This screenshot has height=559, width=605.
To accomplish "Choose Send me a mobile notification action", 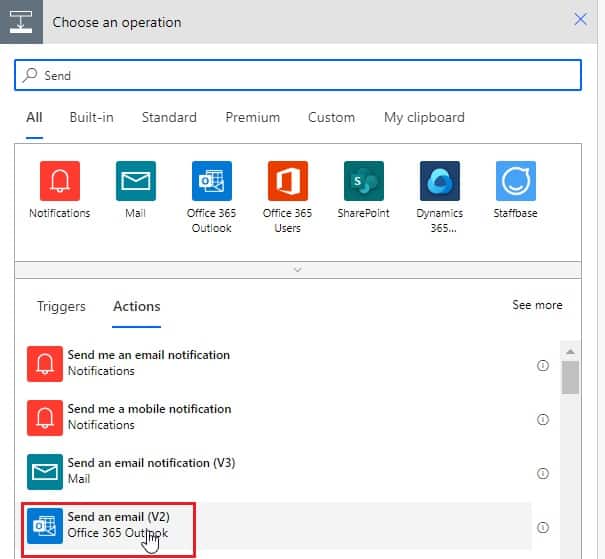I will pyautogui.click(x=279, y=418).
